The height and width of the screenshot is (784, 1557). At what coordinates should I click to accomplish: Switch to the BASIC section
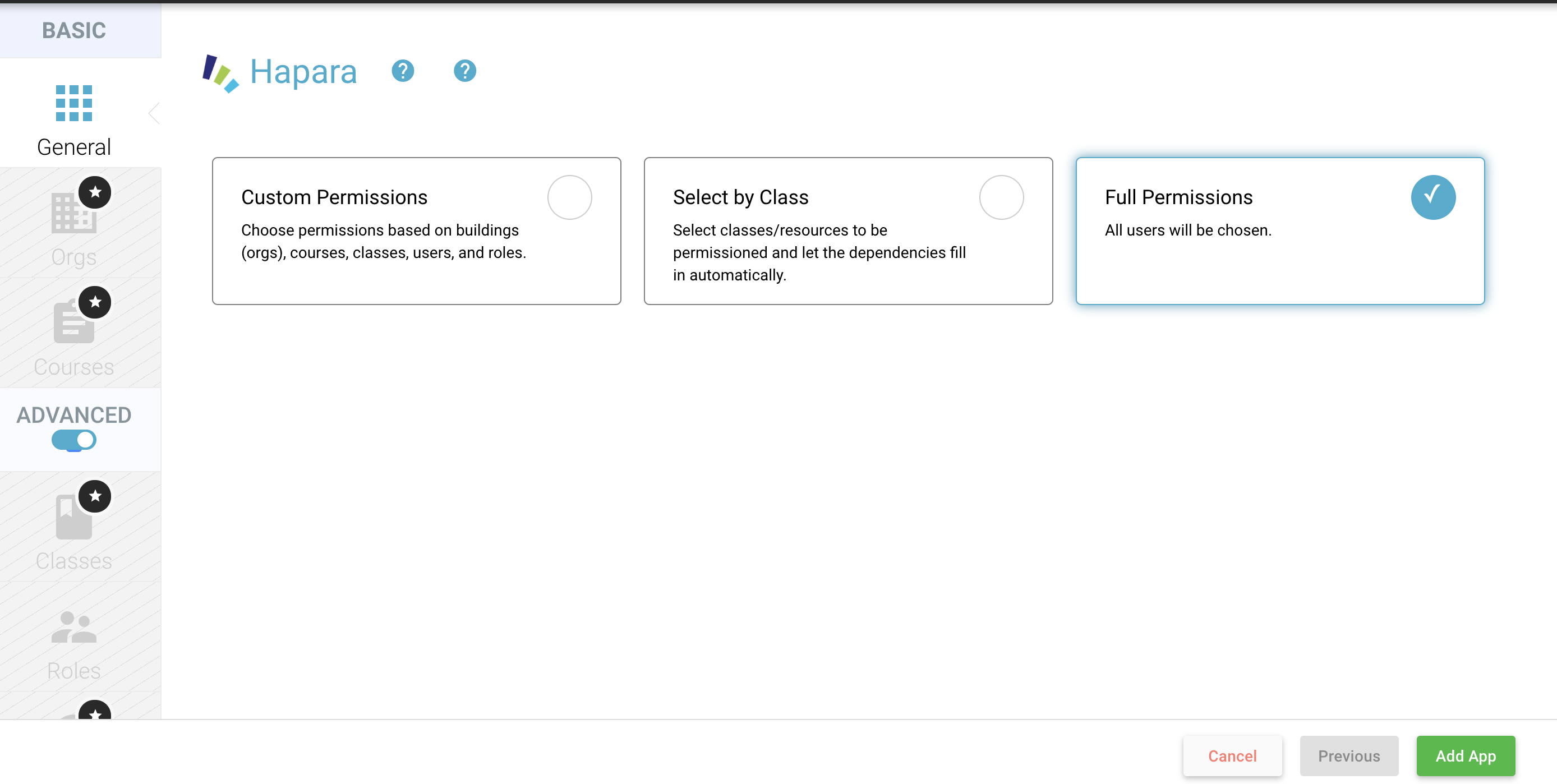coord(73,30)
